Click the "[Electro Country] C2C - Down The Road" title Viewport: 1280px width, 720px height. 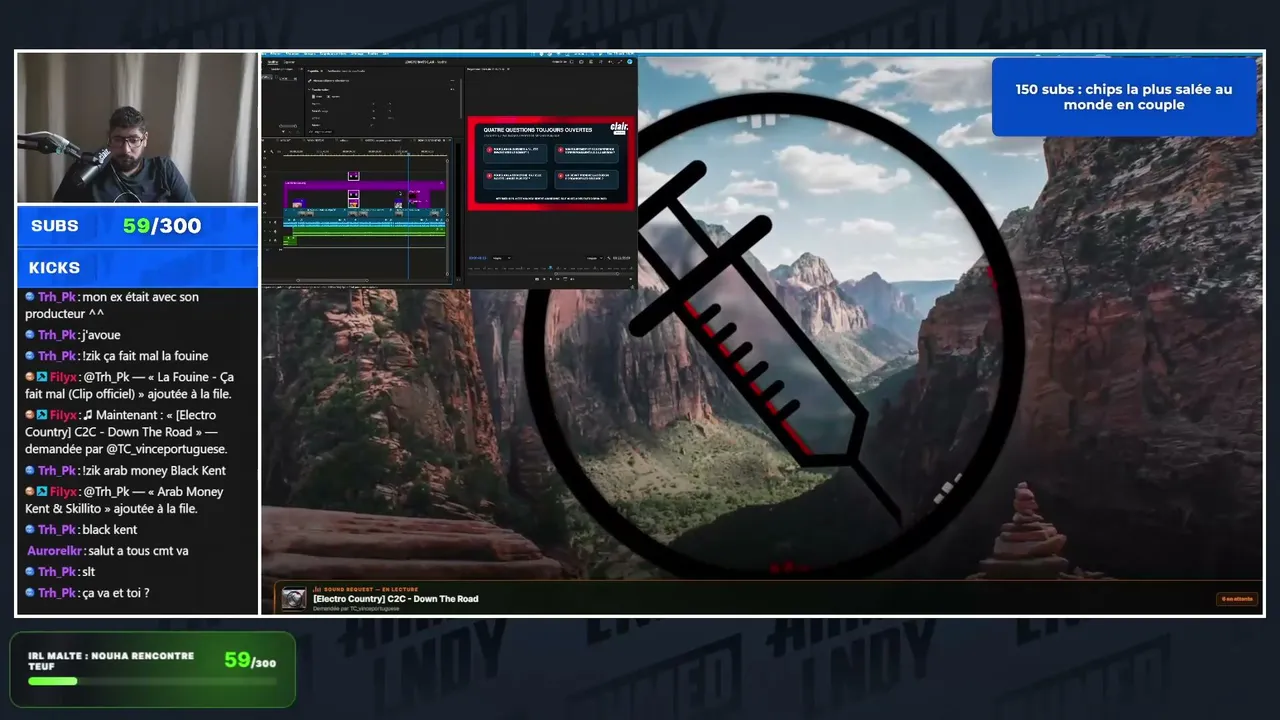tap(396, 599)
